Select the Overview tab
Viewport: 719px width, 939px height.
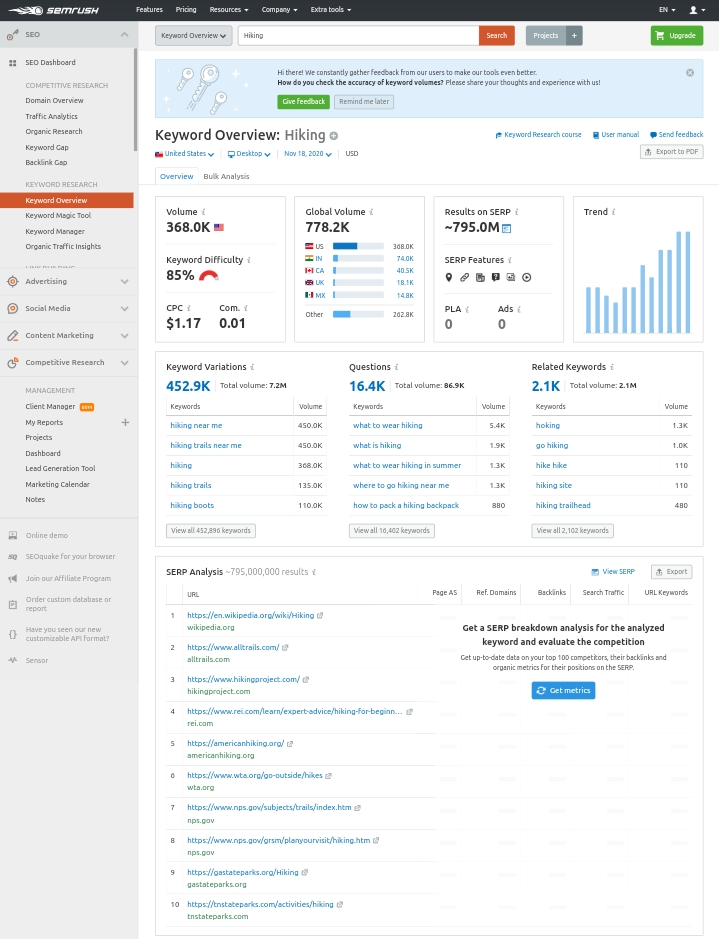(177, 177)
